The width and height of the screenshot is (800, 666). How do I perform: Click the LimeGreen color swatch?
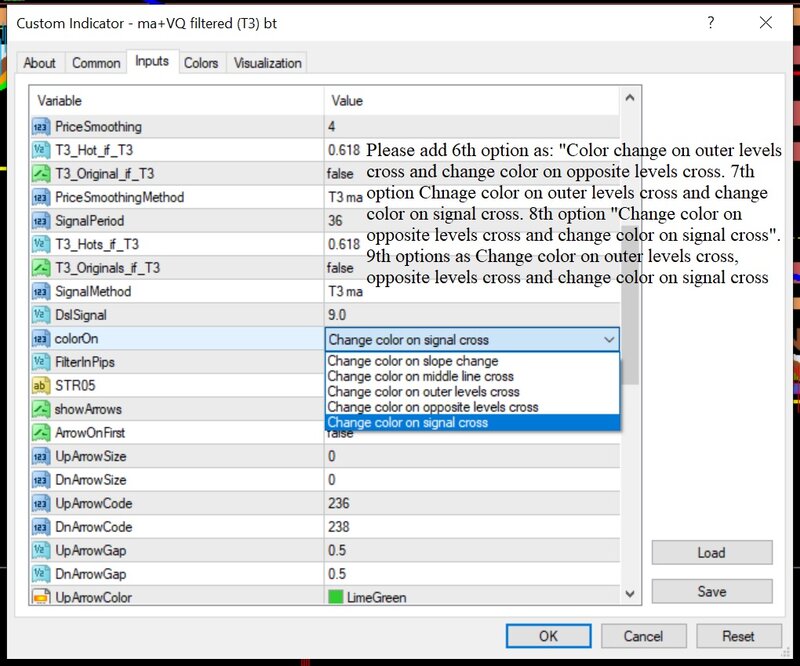pyautogui.click(x=335, y=597)
